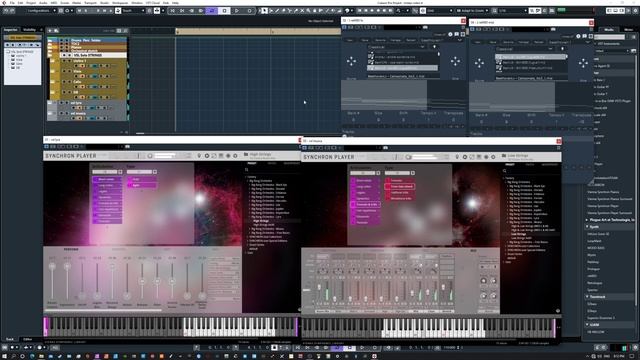Screen dimensions: 640x360
Task: Select the Erase tool in toolbar
Action: pos(283,11)
